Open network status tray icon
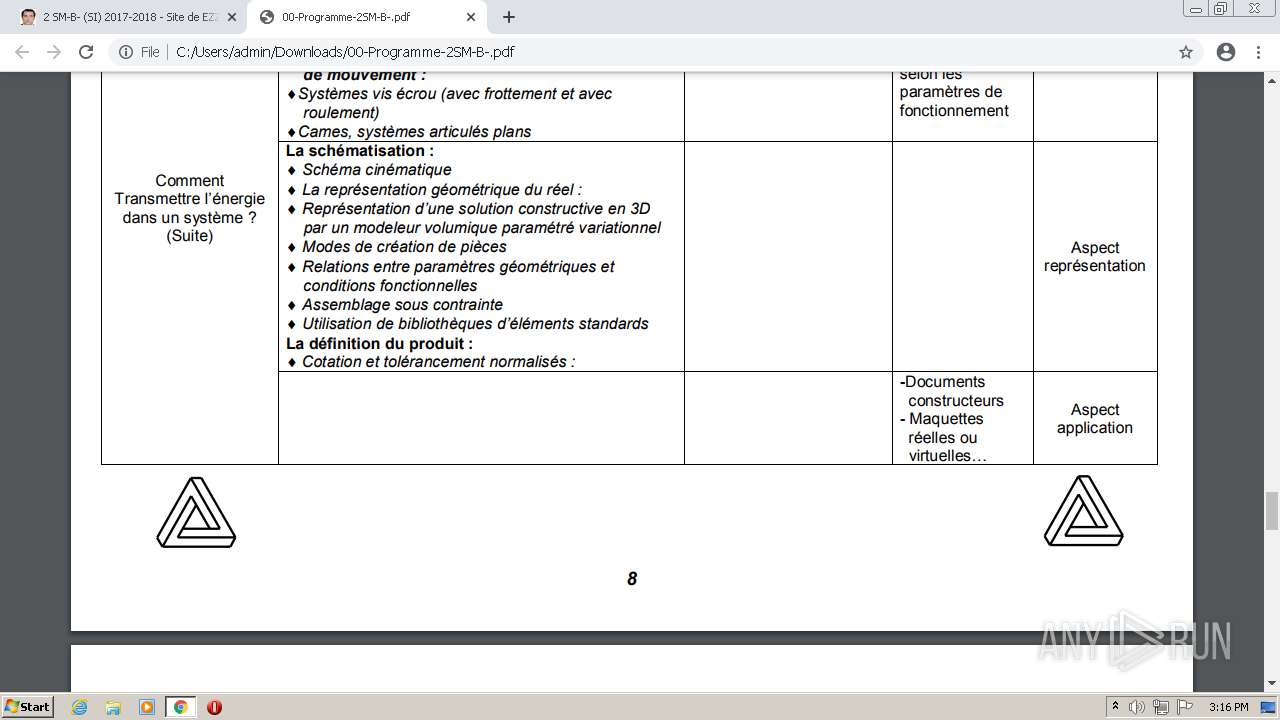The height and width of the screenshot is (720, 1280). point(1161,707)
